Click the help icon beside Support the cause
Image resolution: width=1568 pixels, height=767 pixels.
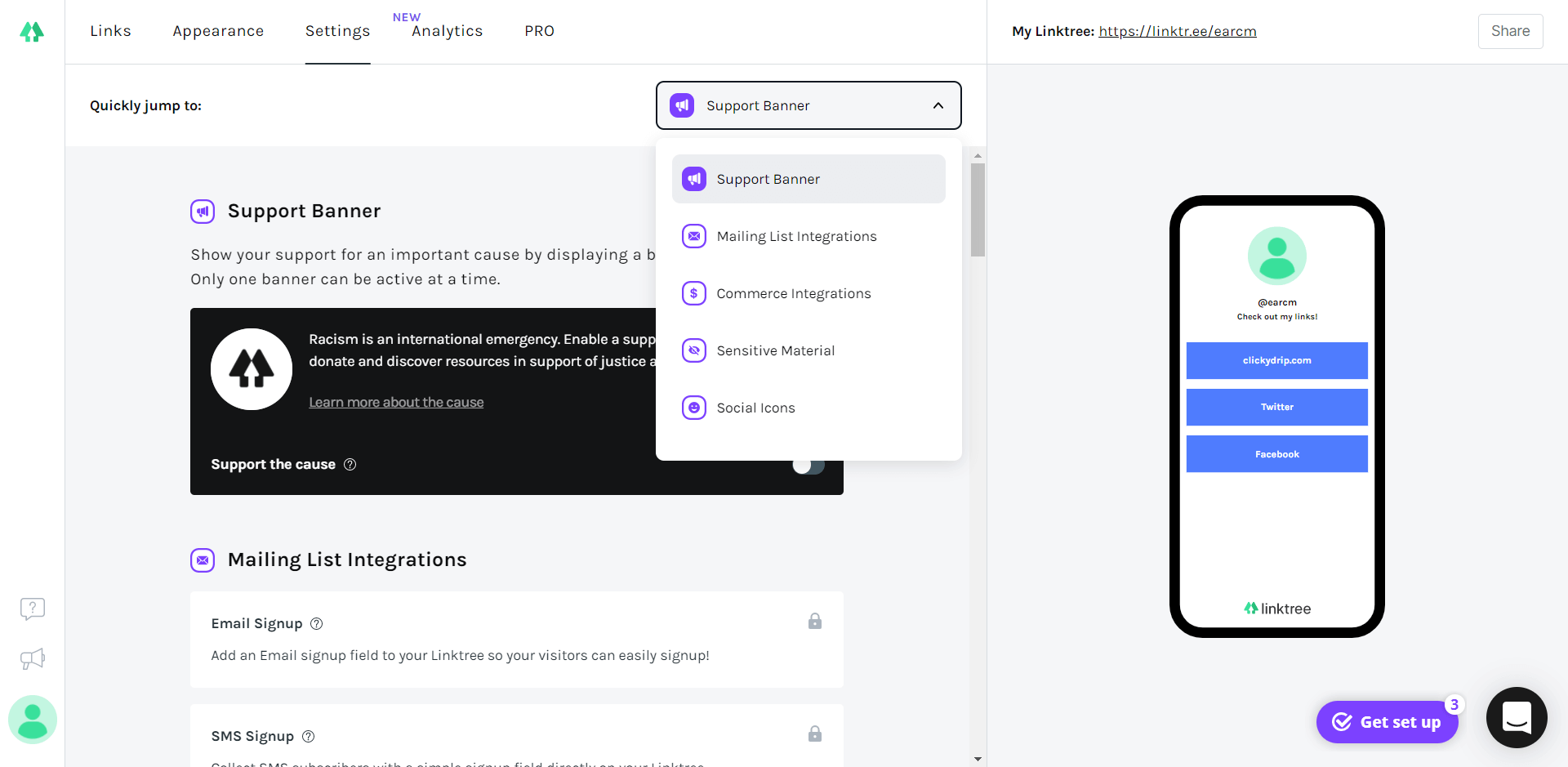coord(350,465)
